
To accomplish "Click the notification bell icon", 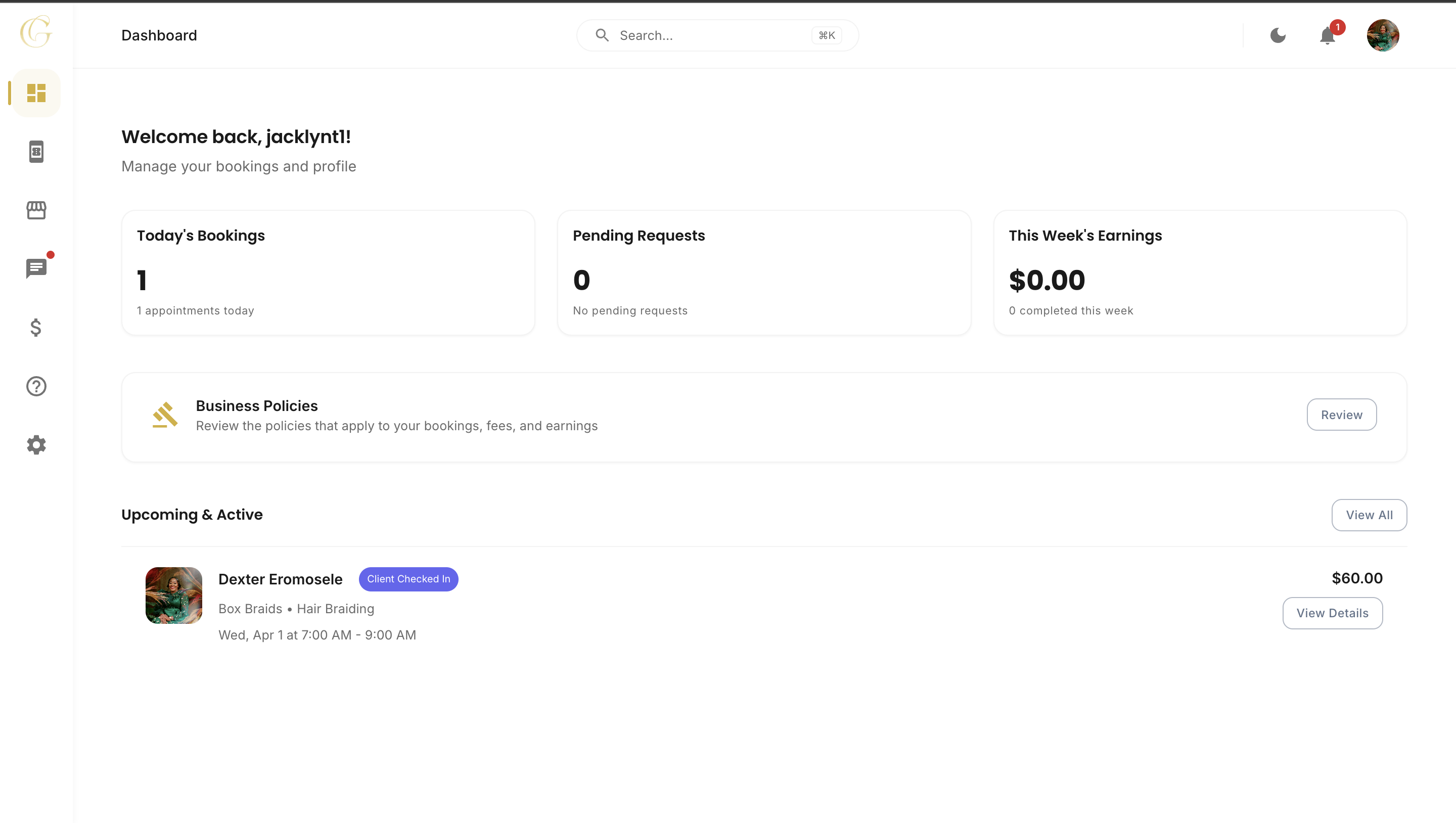I will [1327, 35].
